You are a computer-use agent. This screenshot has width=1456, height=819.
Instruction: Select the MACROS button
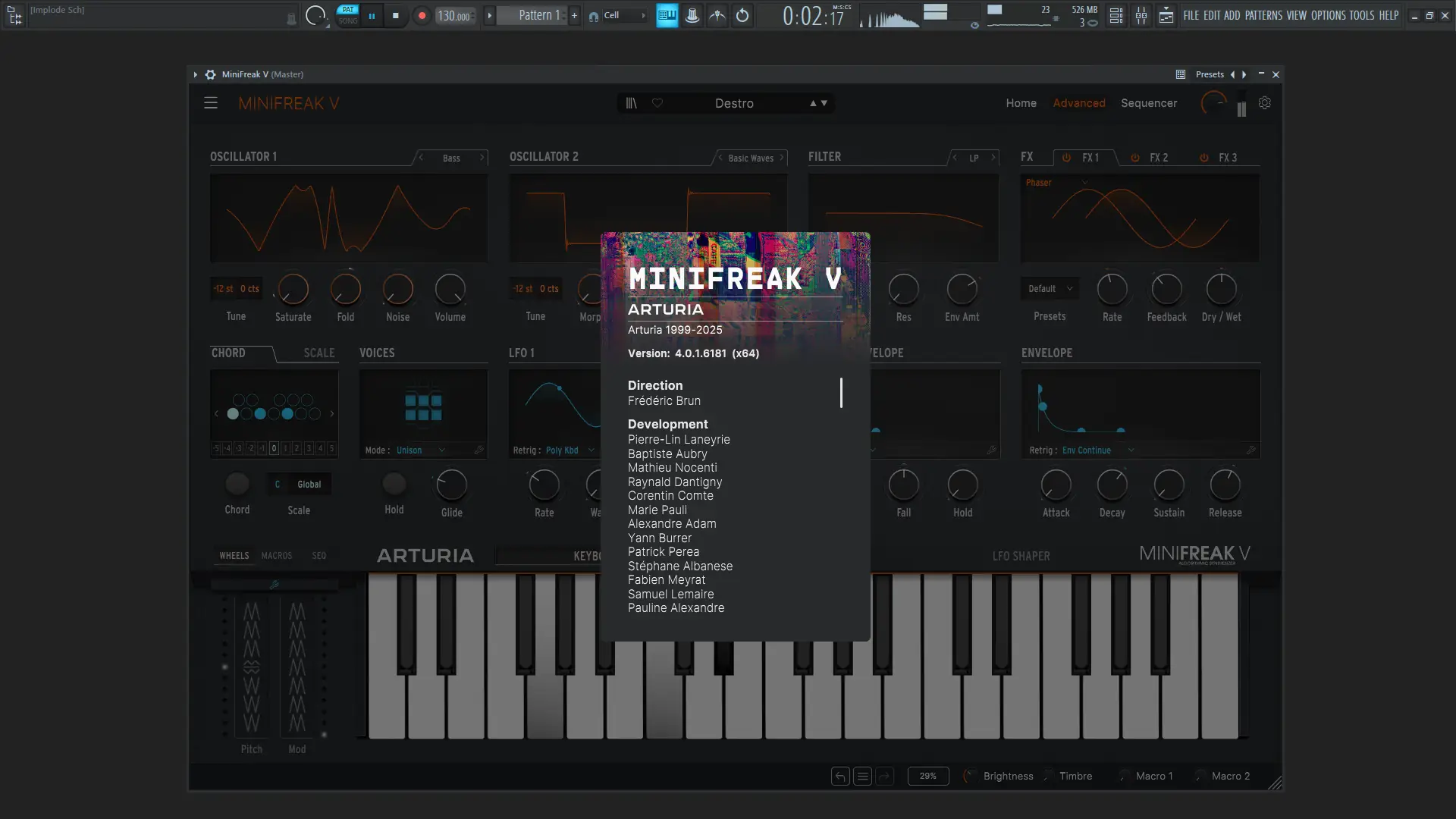(x=277, y=556)
